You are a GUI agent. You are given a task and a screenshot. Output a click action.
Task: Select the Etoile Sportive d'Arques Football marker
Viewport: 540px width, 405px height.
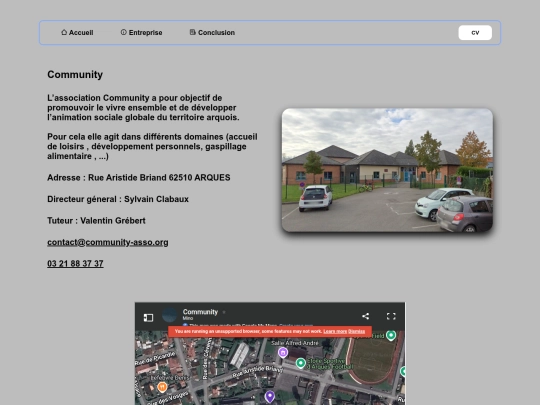(301, 363)
